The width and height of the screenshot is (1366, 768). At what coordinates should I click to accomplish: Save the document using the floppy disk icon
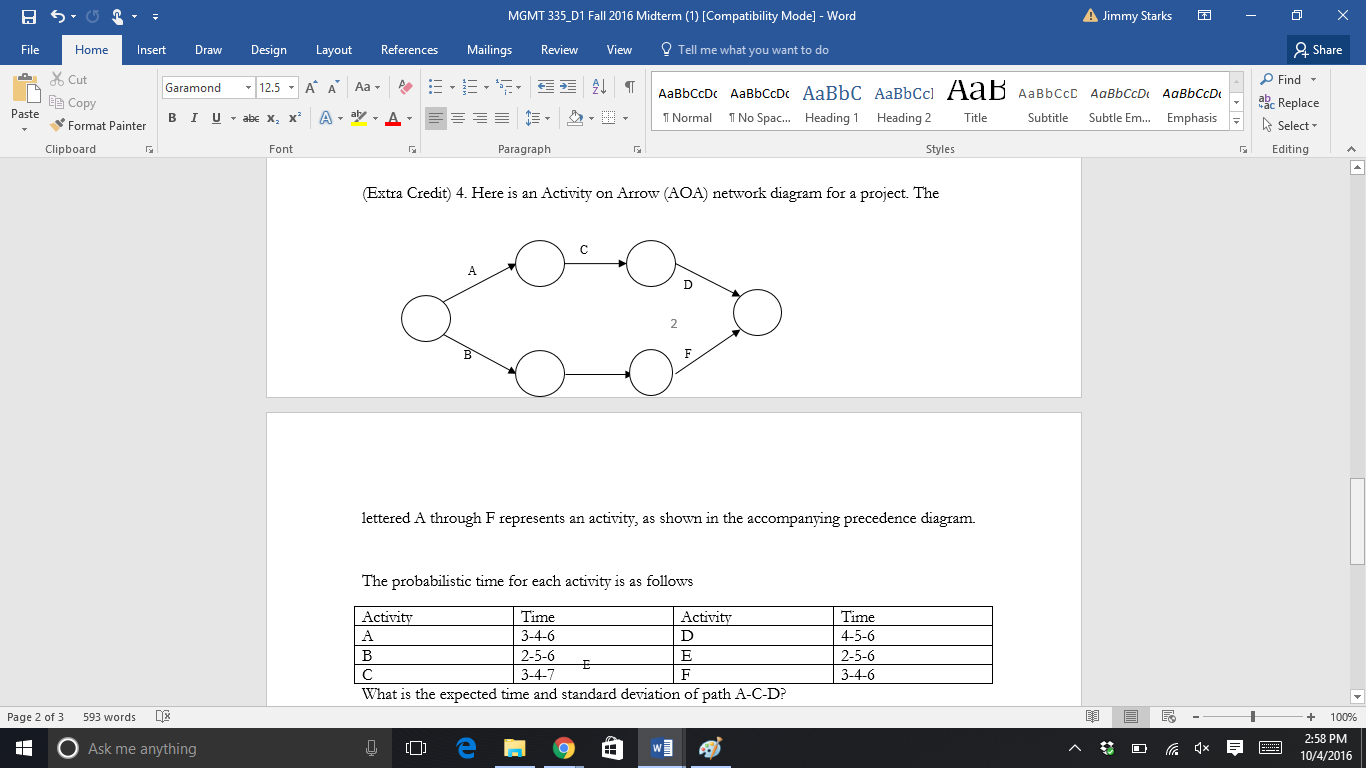28,16
